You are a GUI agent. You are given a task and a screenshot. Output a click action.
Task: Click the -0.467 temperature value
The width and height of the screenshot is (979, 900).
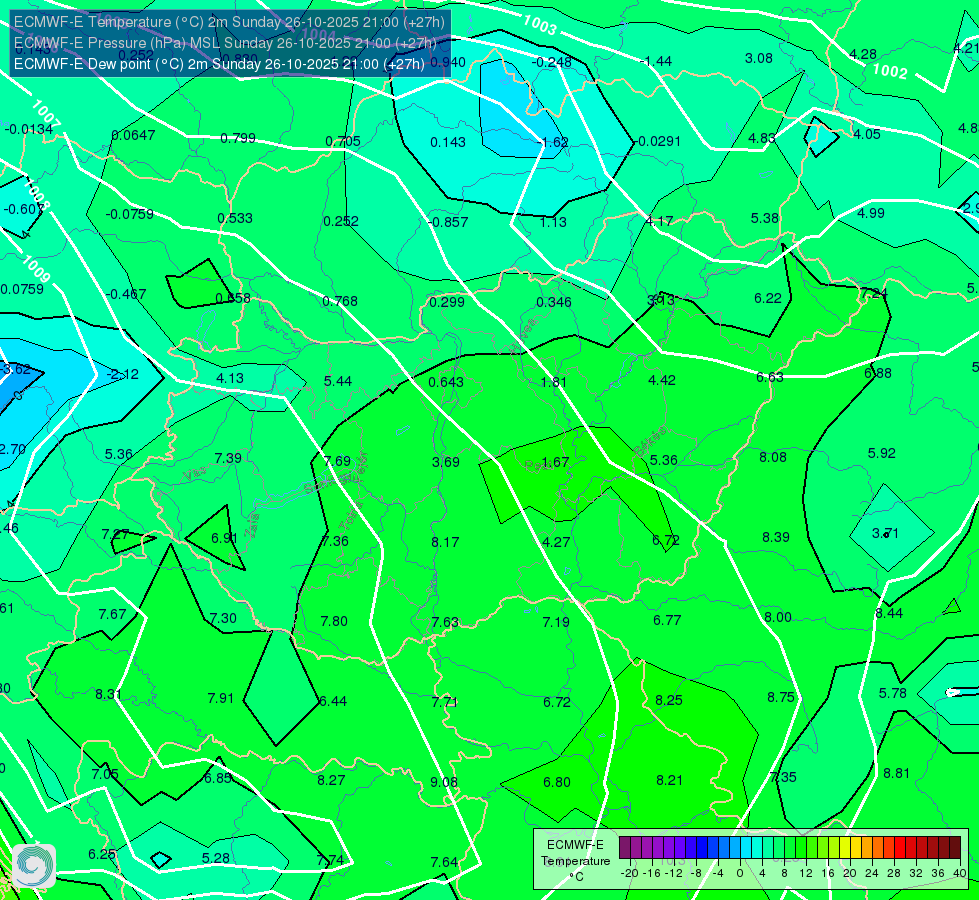(x=126, y=294)
